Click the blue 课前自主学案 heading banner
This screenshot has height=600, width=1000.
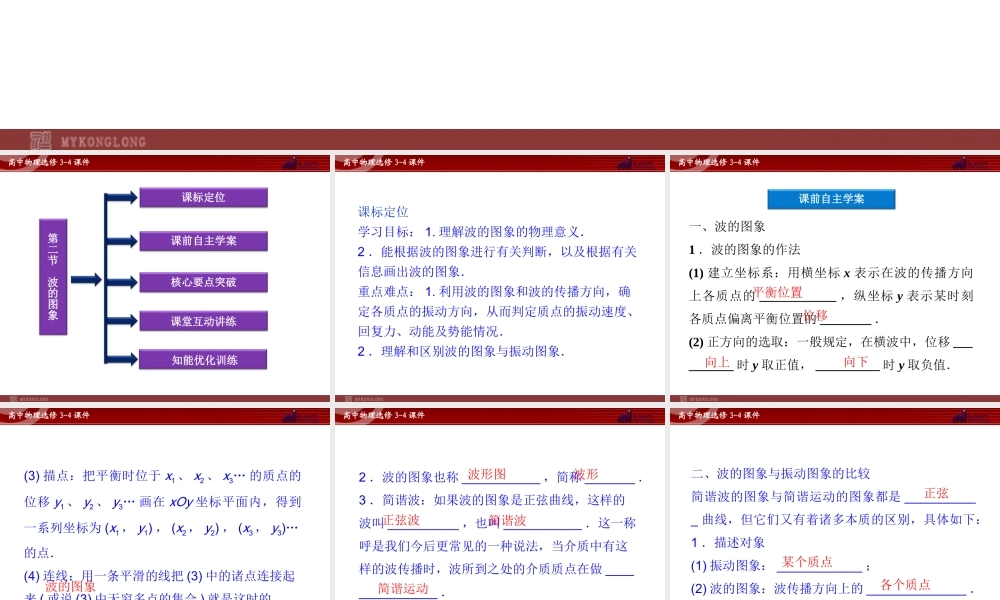pyautogui.click(x=831, y=199)
